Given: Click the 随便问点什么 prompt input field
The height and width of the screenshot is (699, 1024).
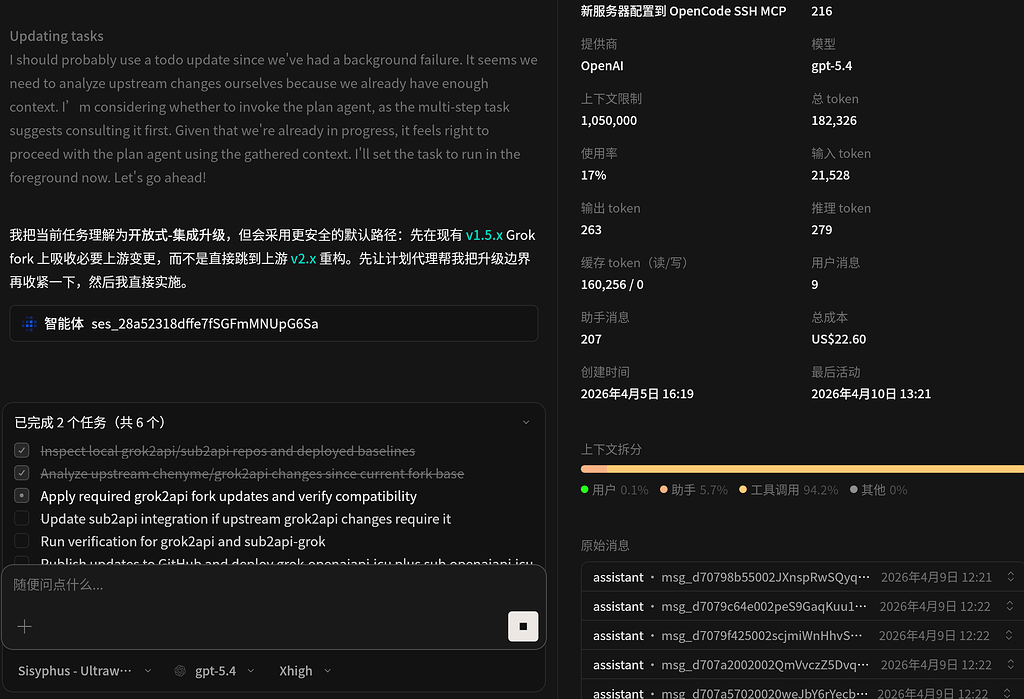Looking at the screenshot, I should pyautogui.click(x=274, y=585).
